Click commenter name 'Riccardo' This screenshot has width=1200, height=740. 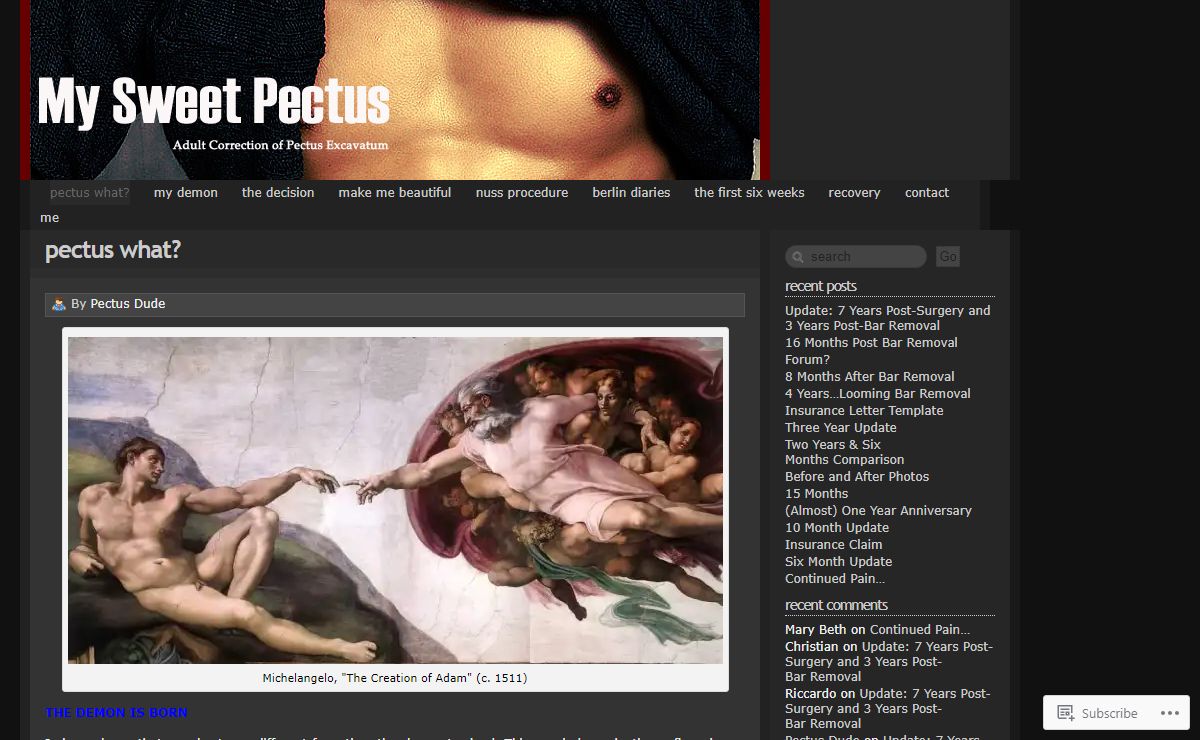coord(811,694)
